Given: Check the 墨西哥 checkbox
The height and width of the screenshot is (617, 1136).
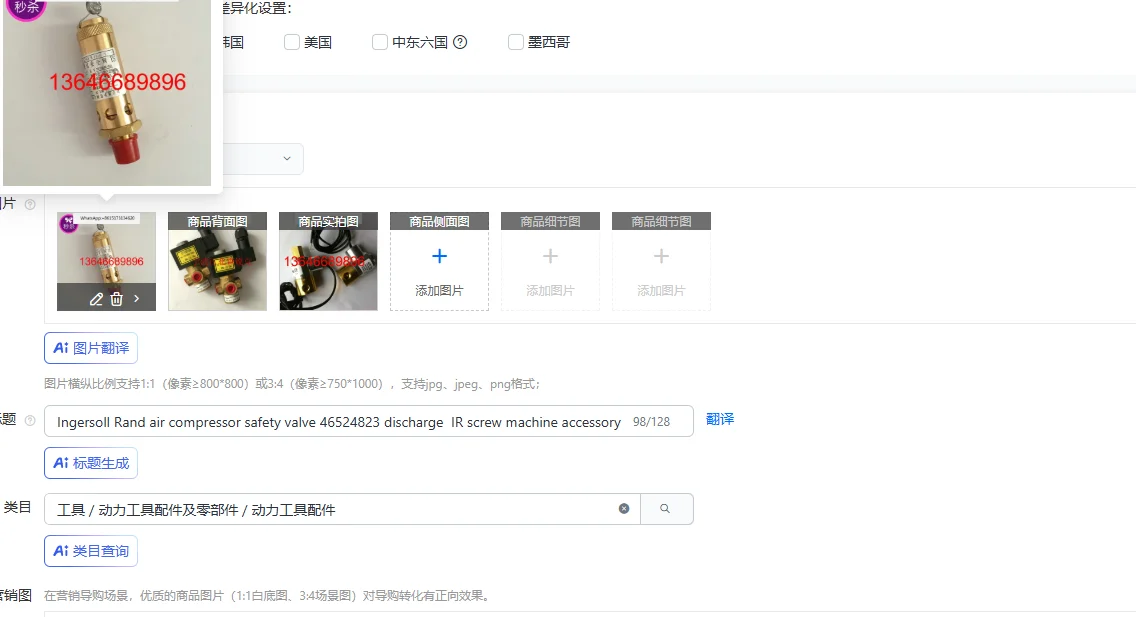Looking at the screenshot, I should [x=516, y=42].
